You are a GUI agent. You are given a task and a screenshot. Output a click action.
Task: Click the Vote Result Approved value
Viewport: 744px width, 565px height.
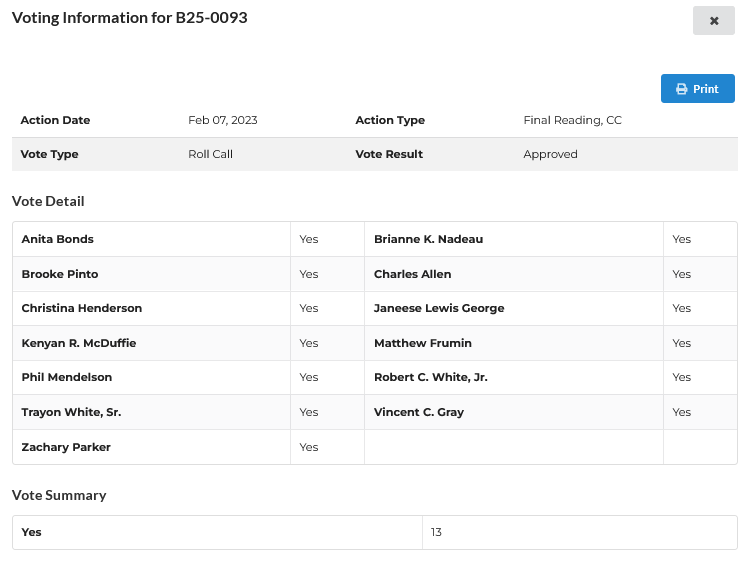(550, 154)
